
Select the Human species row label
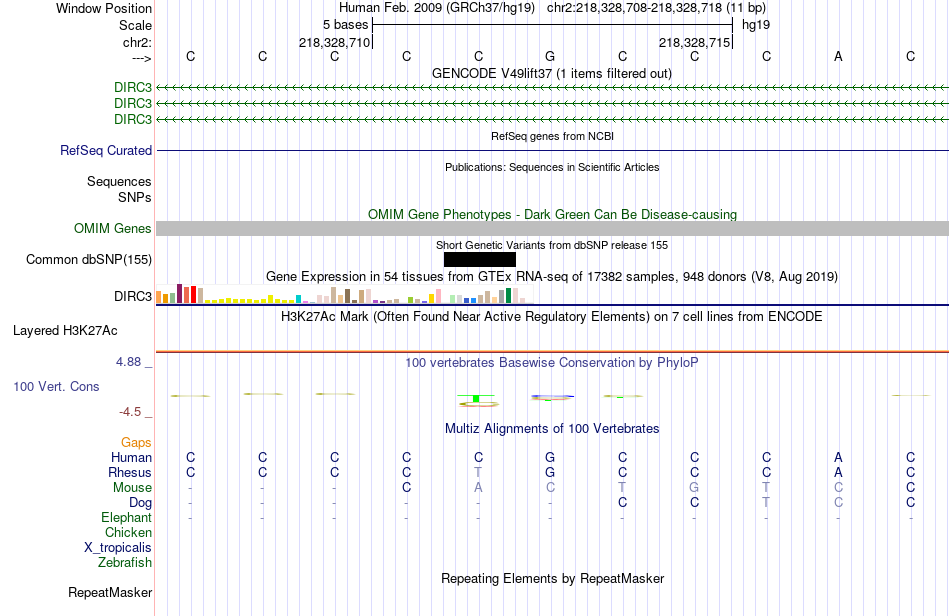[131, 457]
